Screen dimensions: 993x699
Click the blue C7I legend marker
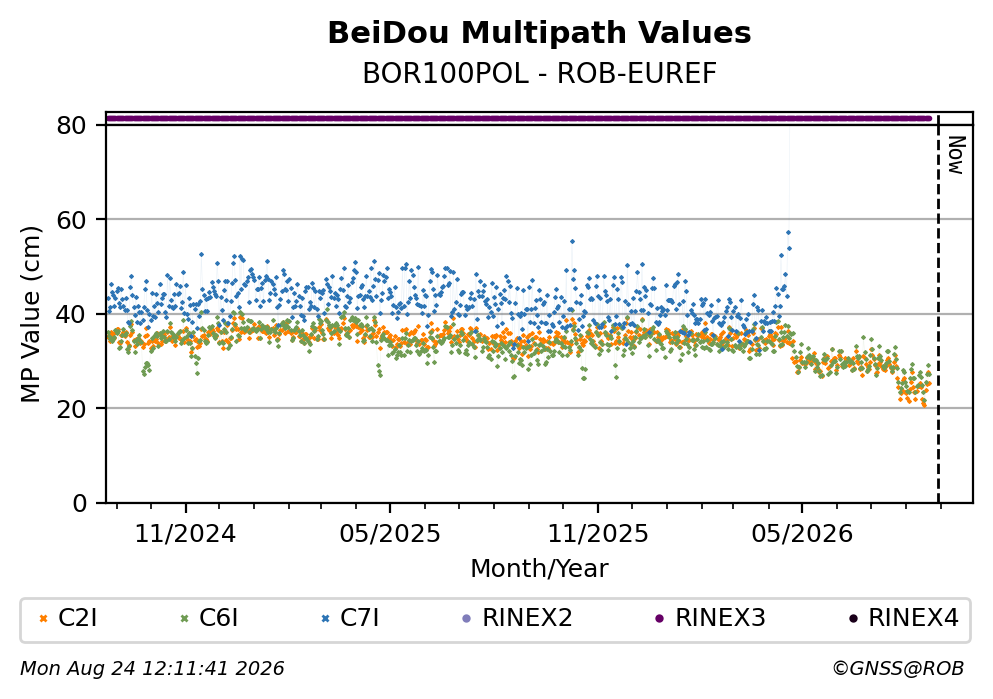326,619
